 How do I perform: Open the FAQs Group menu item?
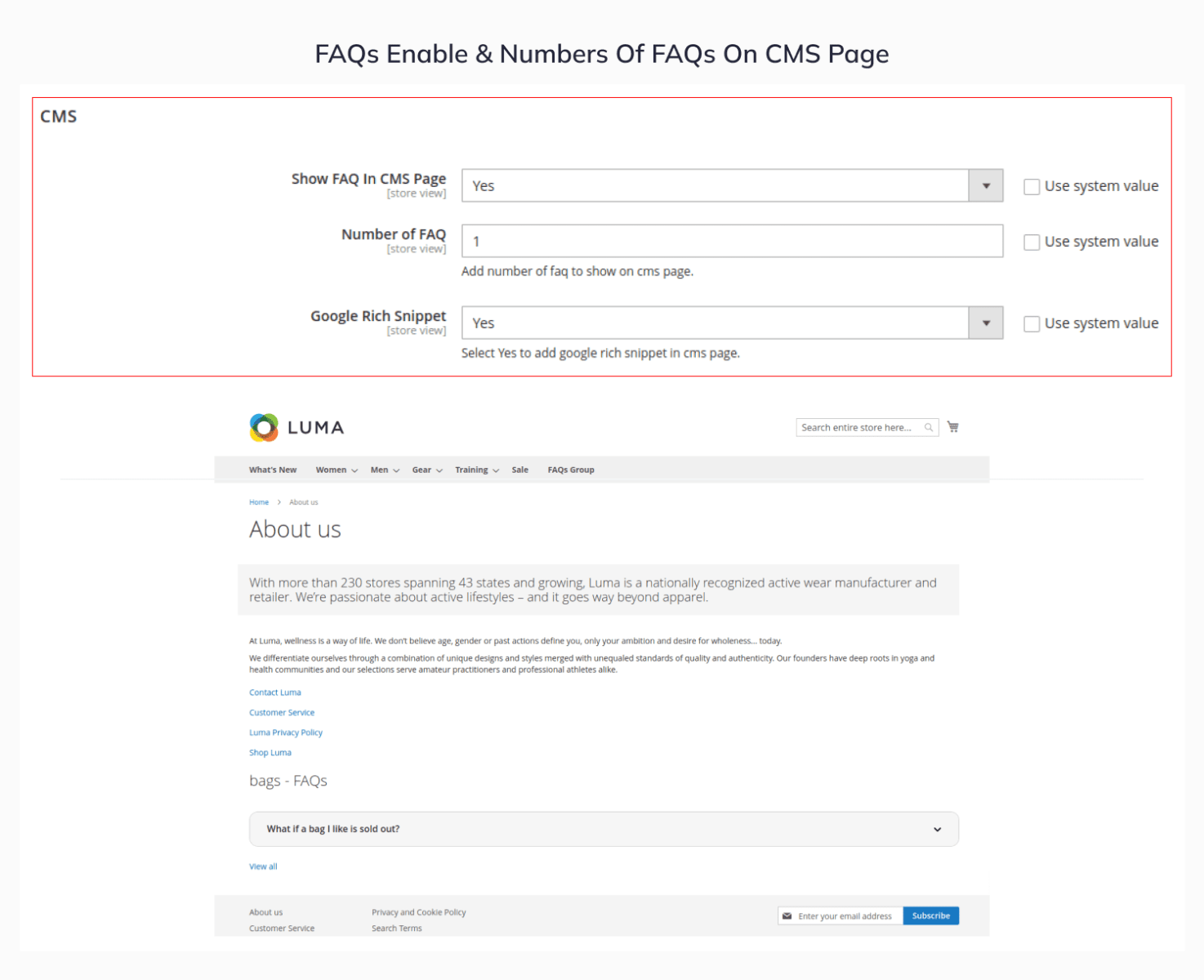tap(571, 470)
